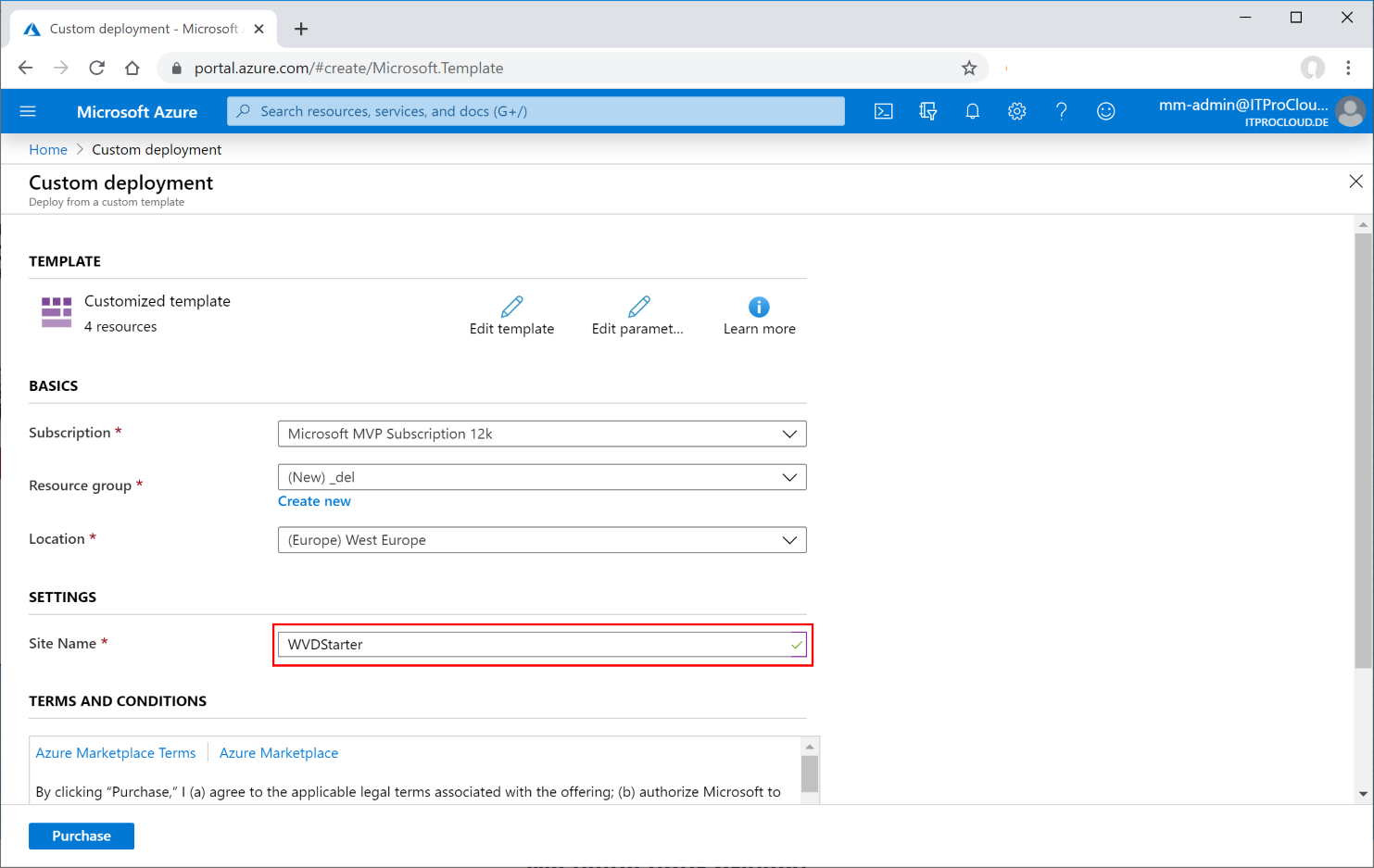Click the Microsoft Azure logo text
This screenshot has width=1374, height=868.
(137, 111)
